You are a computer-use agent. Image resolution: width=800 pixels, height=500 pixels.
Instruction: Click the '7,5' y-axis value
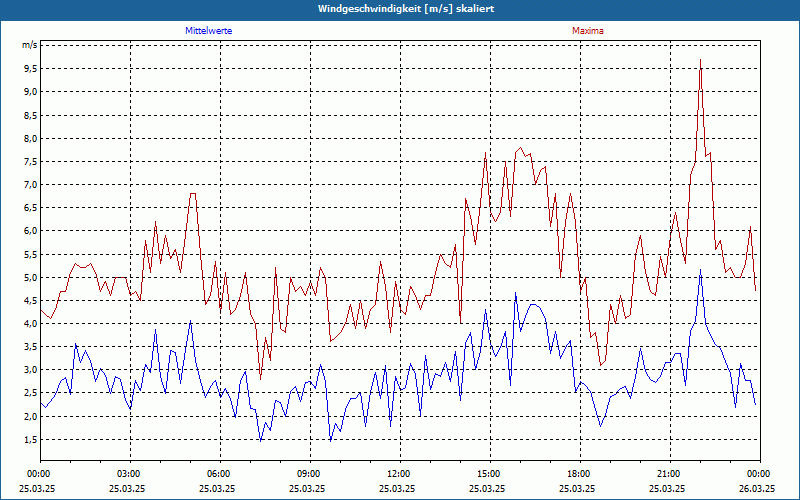[x=31, y=162]
